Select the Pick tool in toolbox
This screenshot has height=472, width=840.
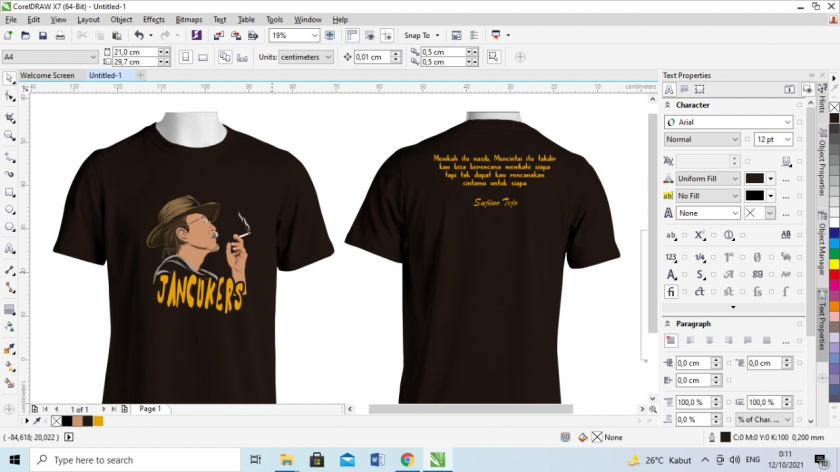point(9,78)
